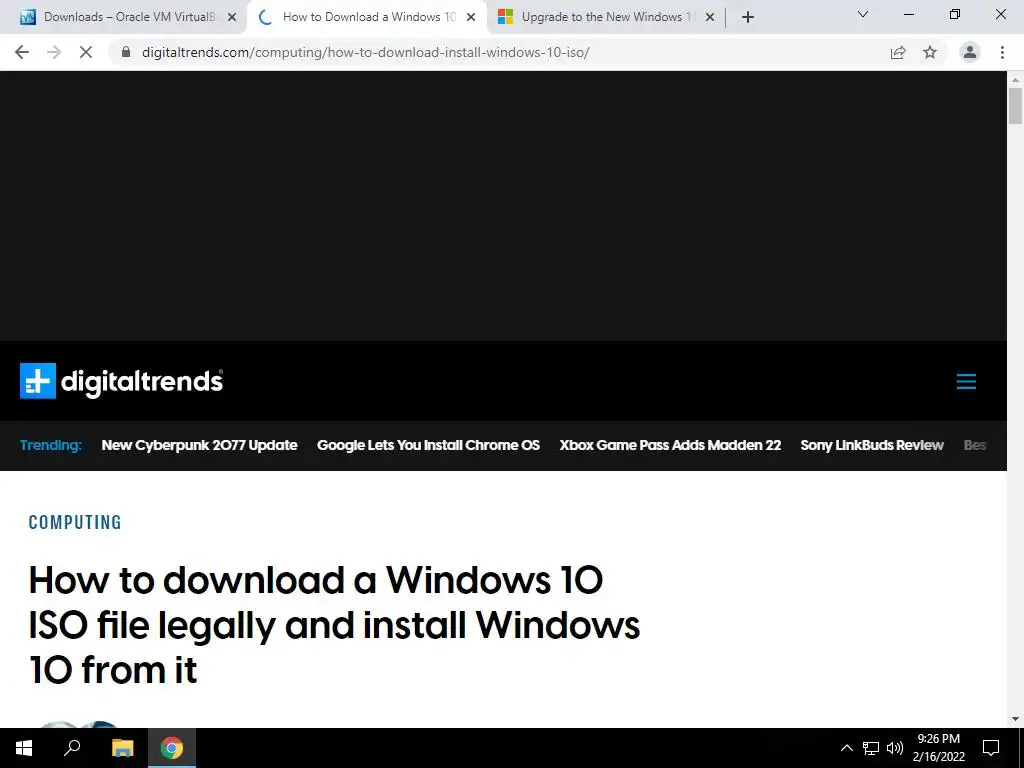Image resolution: width=1024 pixels, height=768 pixels.
Task: Open File Explorer from taskbar
Action: click(122, 748)
